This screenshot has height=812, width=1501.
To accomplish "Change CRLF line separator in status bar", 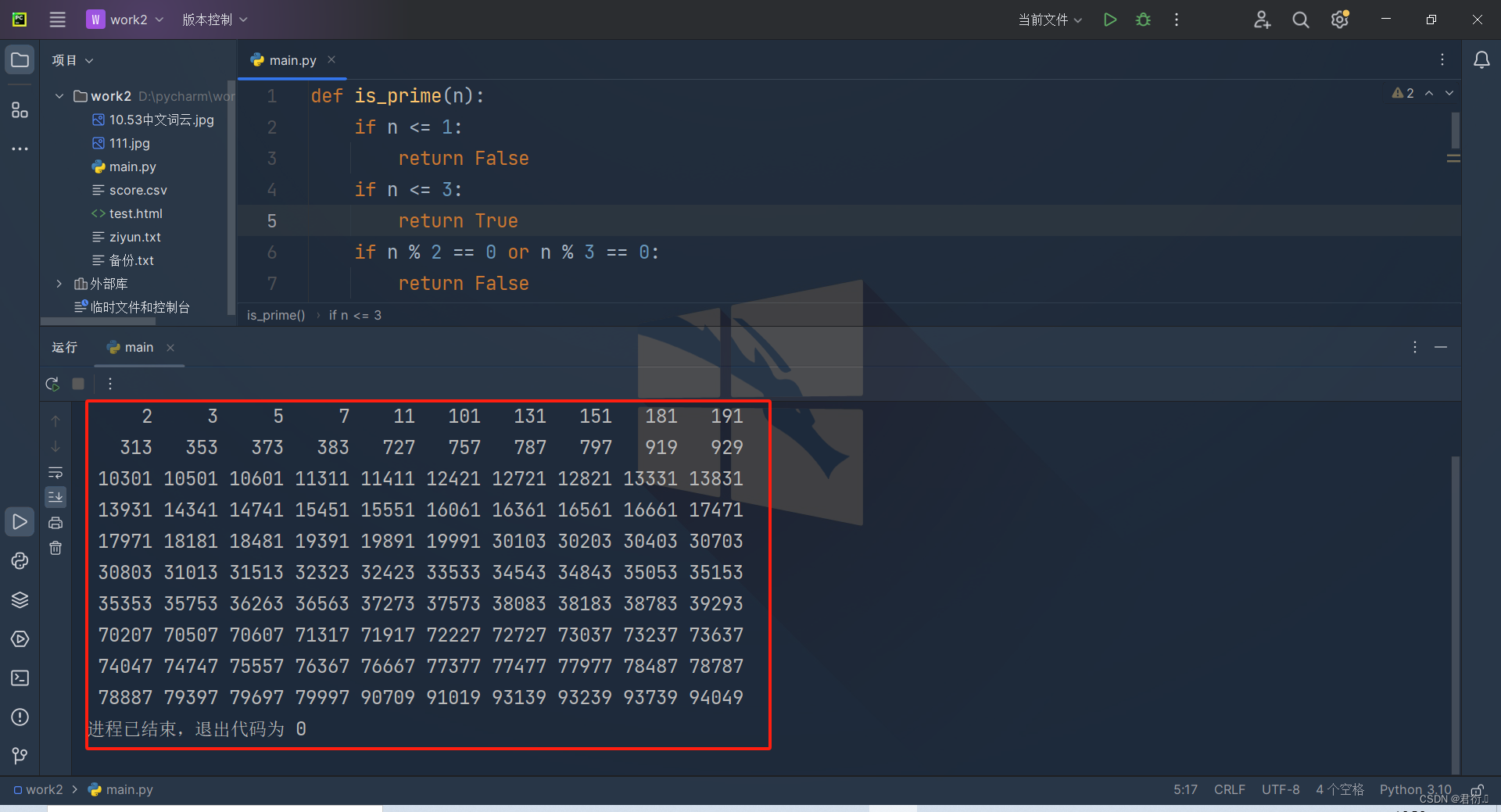I will [1230, 789].
